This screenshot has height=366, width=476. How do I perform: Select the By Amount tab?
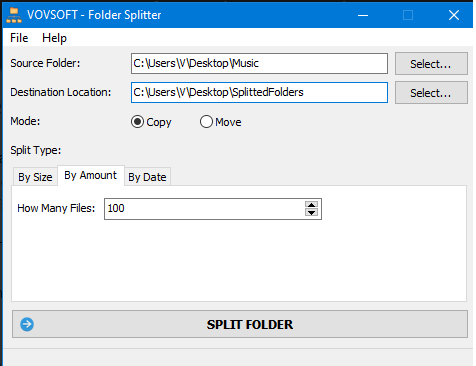click(x=91, y=175)
